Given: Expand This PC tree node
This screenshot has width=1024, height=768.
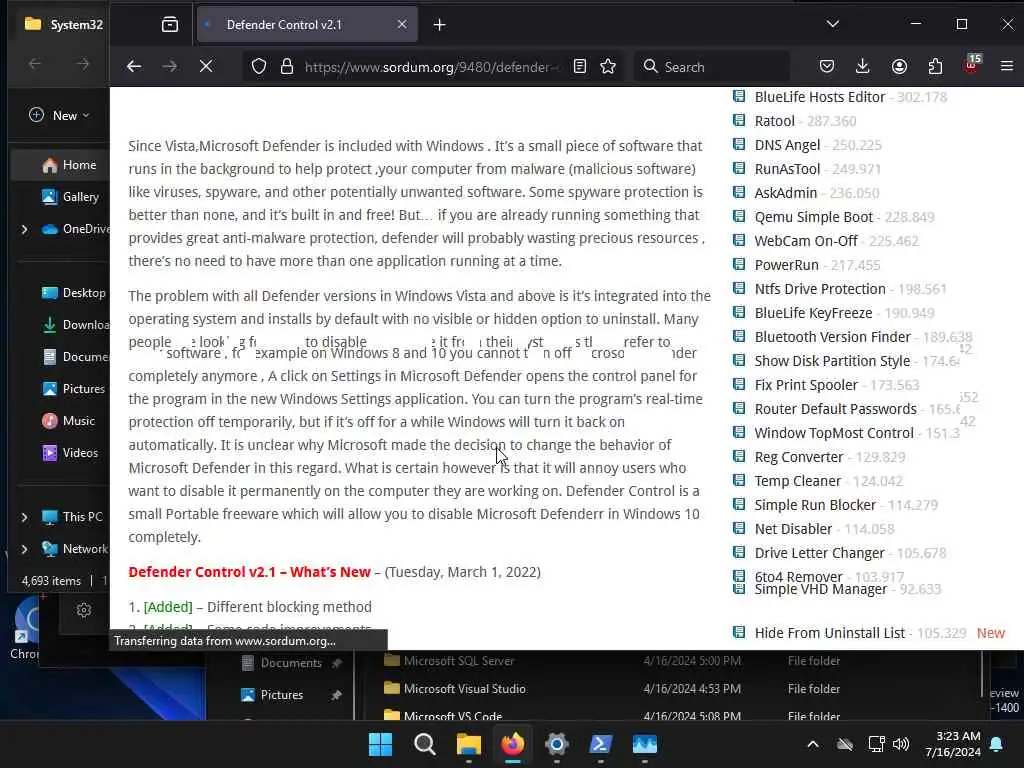Looking at the screenshot, I should click(x=24, y=517).
